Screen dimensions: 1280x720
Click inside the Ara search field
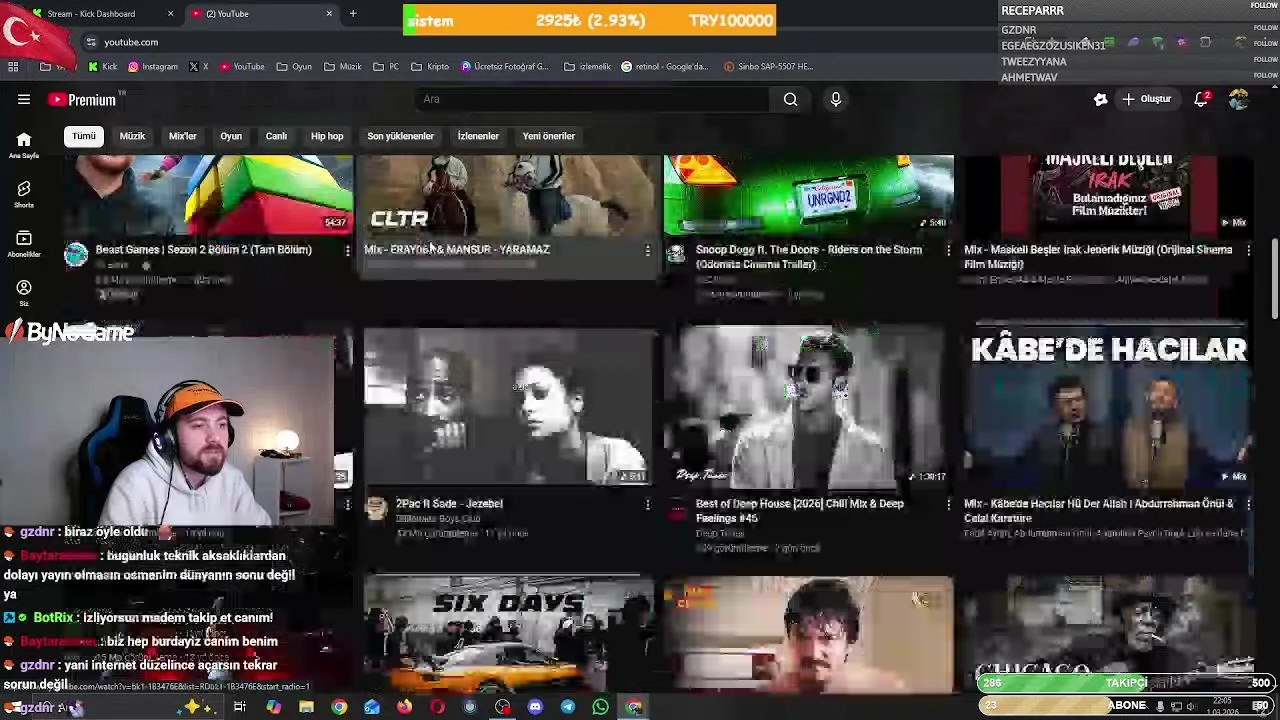[x=592, y=99]
